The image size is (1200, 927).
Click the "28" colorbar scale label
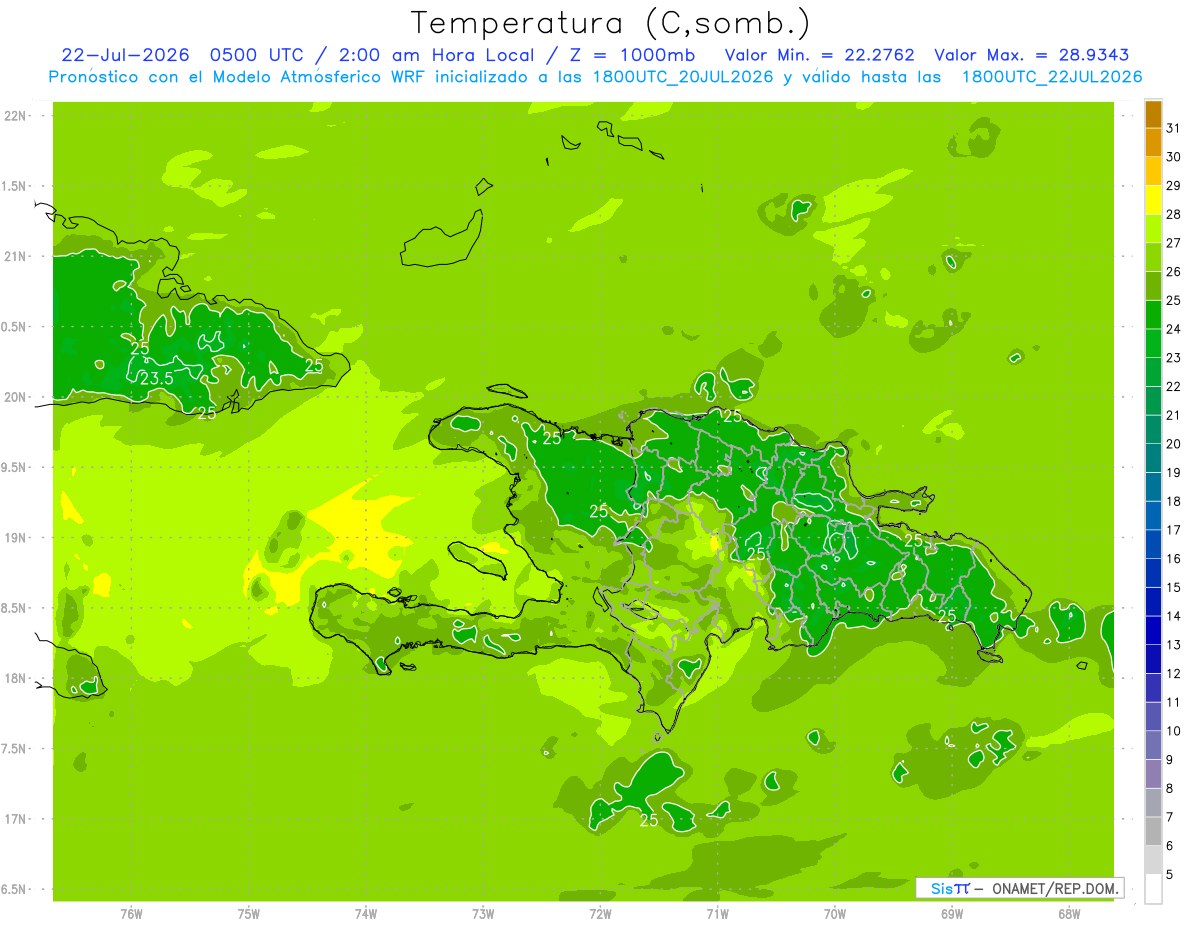[x=1174, y=214]
